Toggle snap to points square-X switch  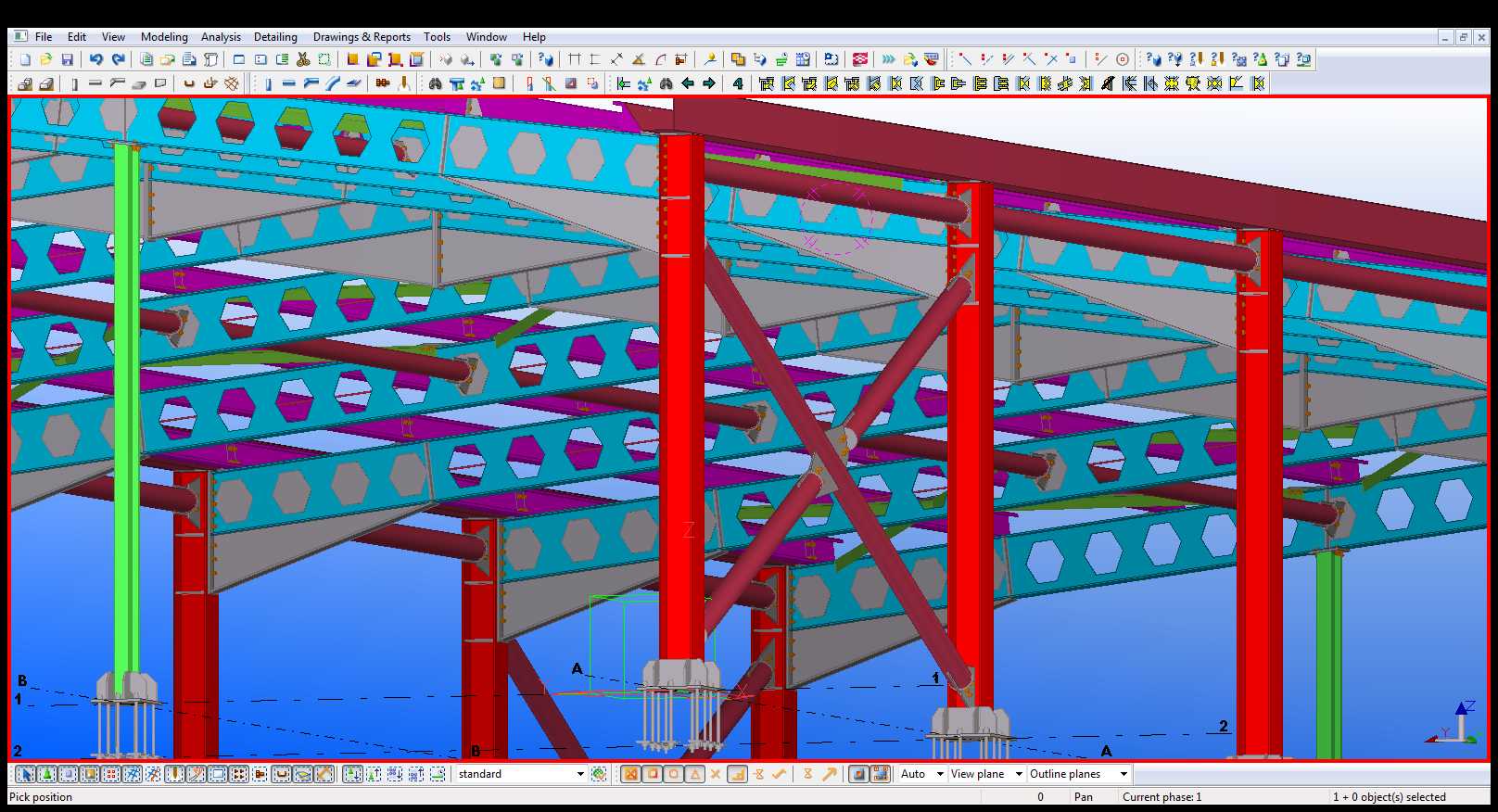coord(630,774)
